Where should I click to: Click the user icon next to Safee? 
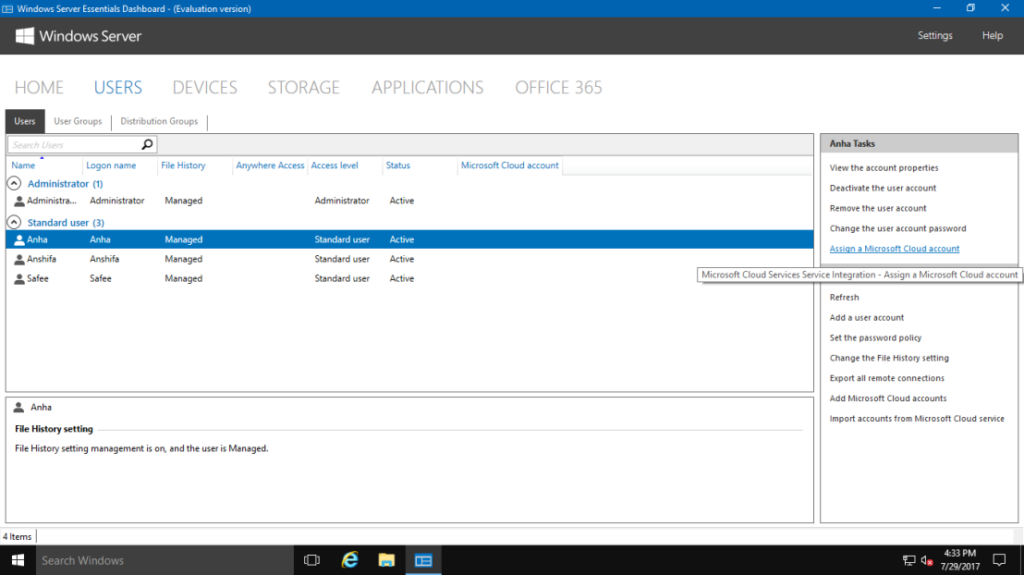pyautogui.click(x=19, y=279)
